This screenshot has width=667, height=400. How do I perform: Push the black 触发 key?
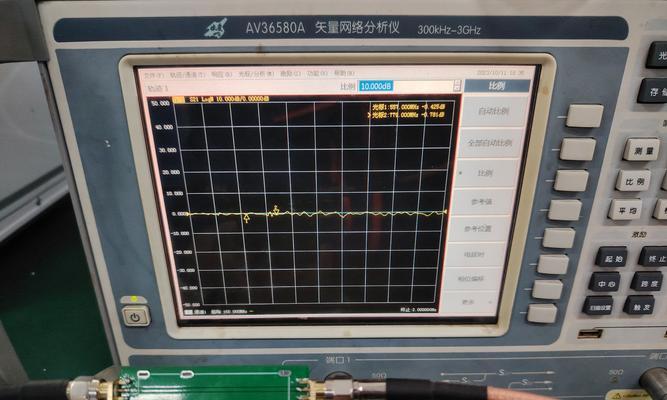pyautogui.click(x=639, y=306)
